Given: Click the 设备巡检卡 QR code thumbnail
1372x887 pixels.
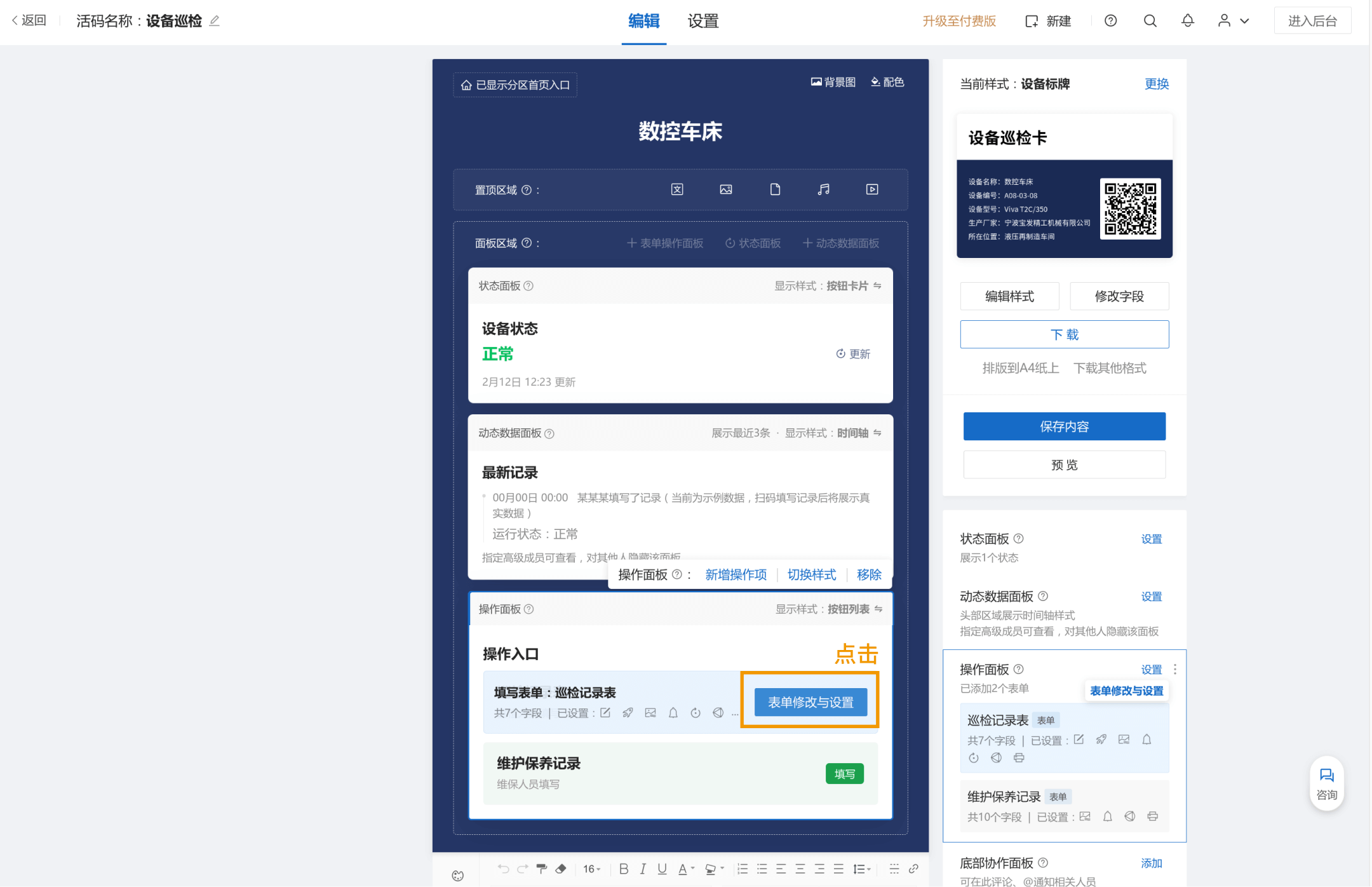Looking at the screenshot, I should point(1130,208).
